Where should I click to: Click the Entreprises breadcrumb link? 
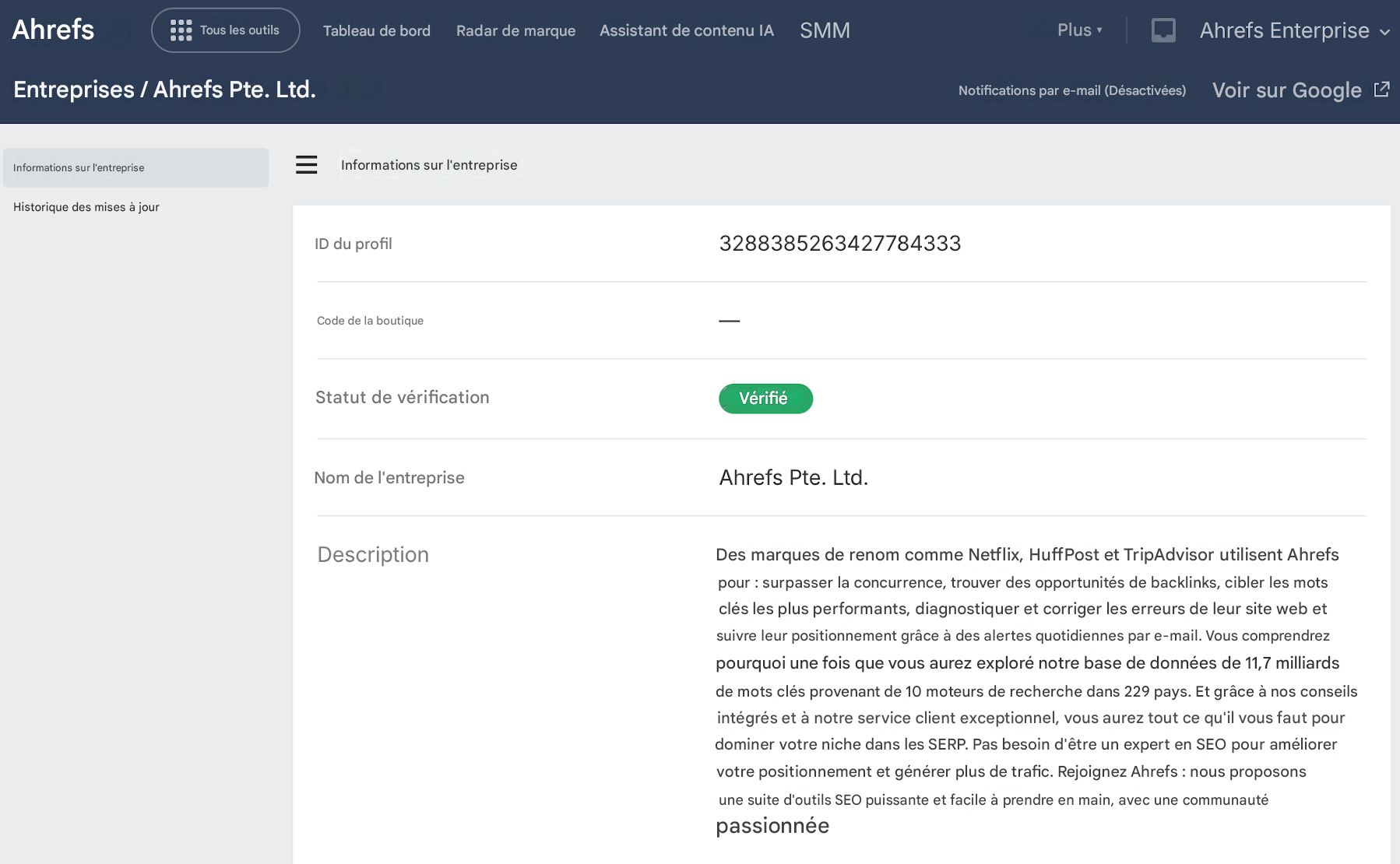coord(74,90)
